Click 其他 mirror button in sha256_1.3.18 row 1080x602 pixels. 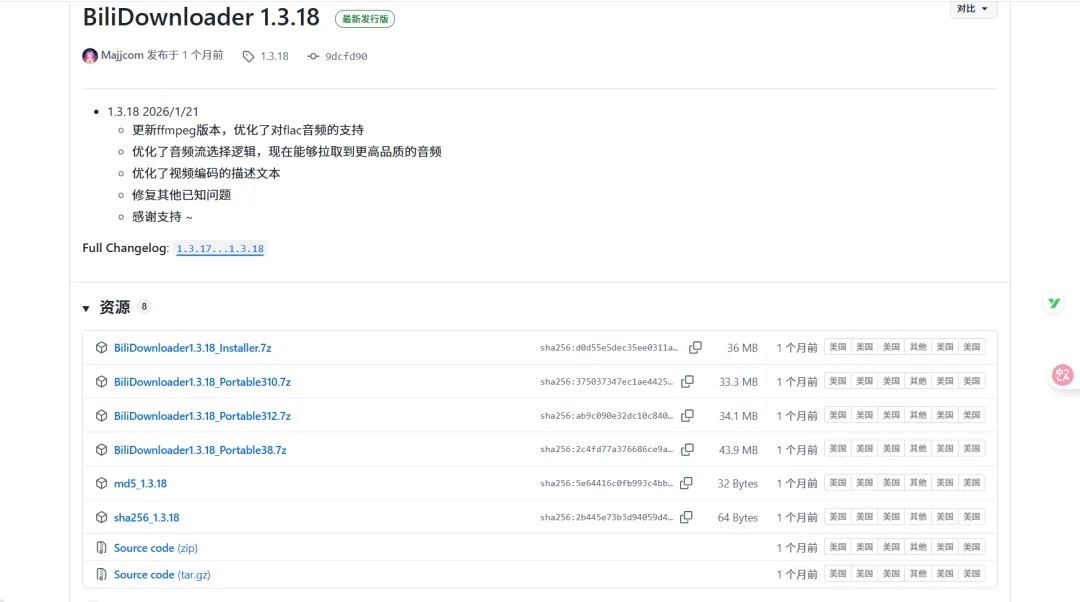(918, 517)
